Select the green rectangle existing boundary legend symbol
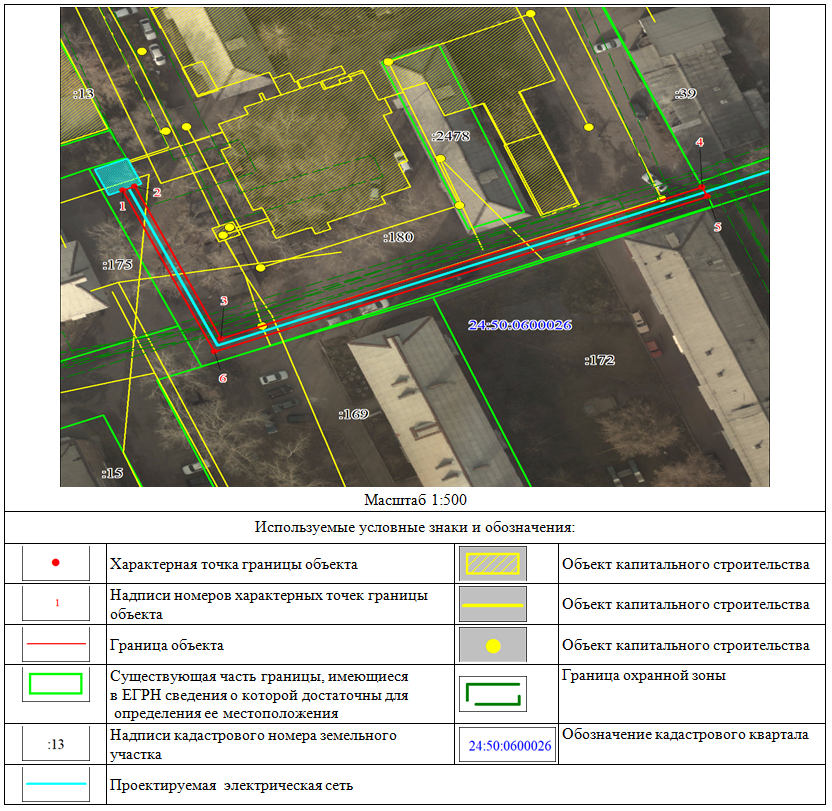The height and width of the screenshot is (811, 832). [56, 684]
